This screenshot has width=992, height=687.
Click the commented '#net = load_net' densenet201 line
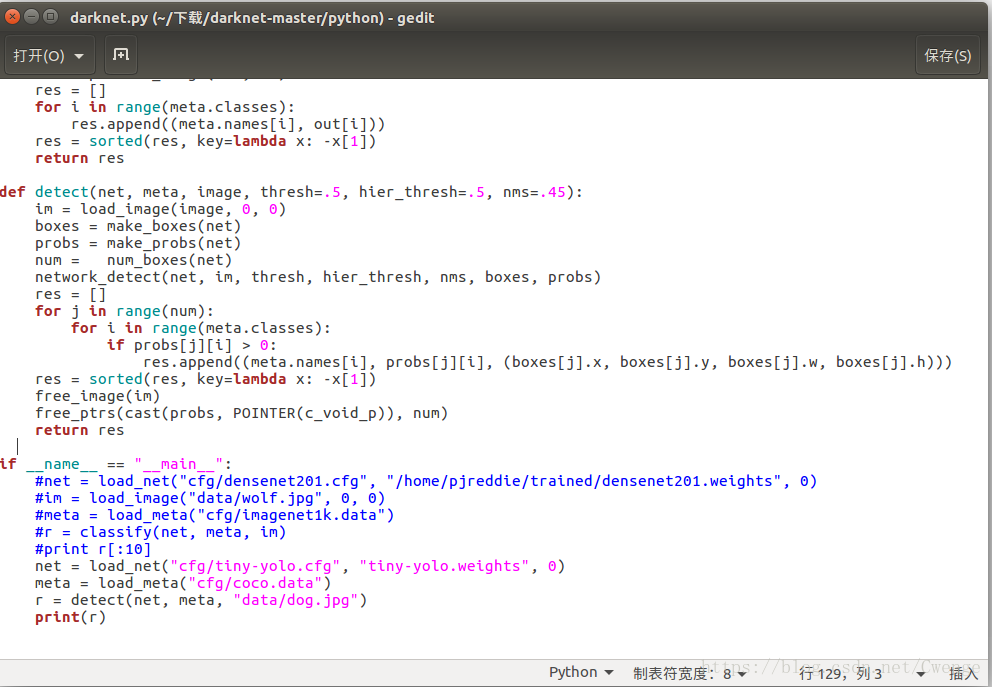(426, 481)
